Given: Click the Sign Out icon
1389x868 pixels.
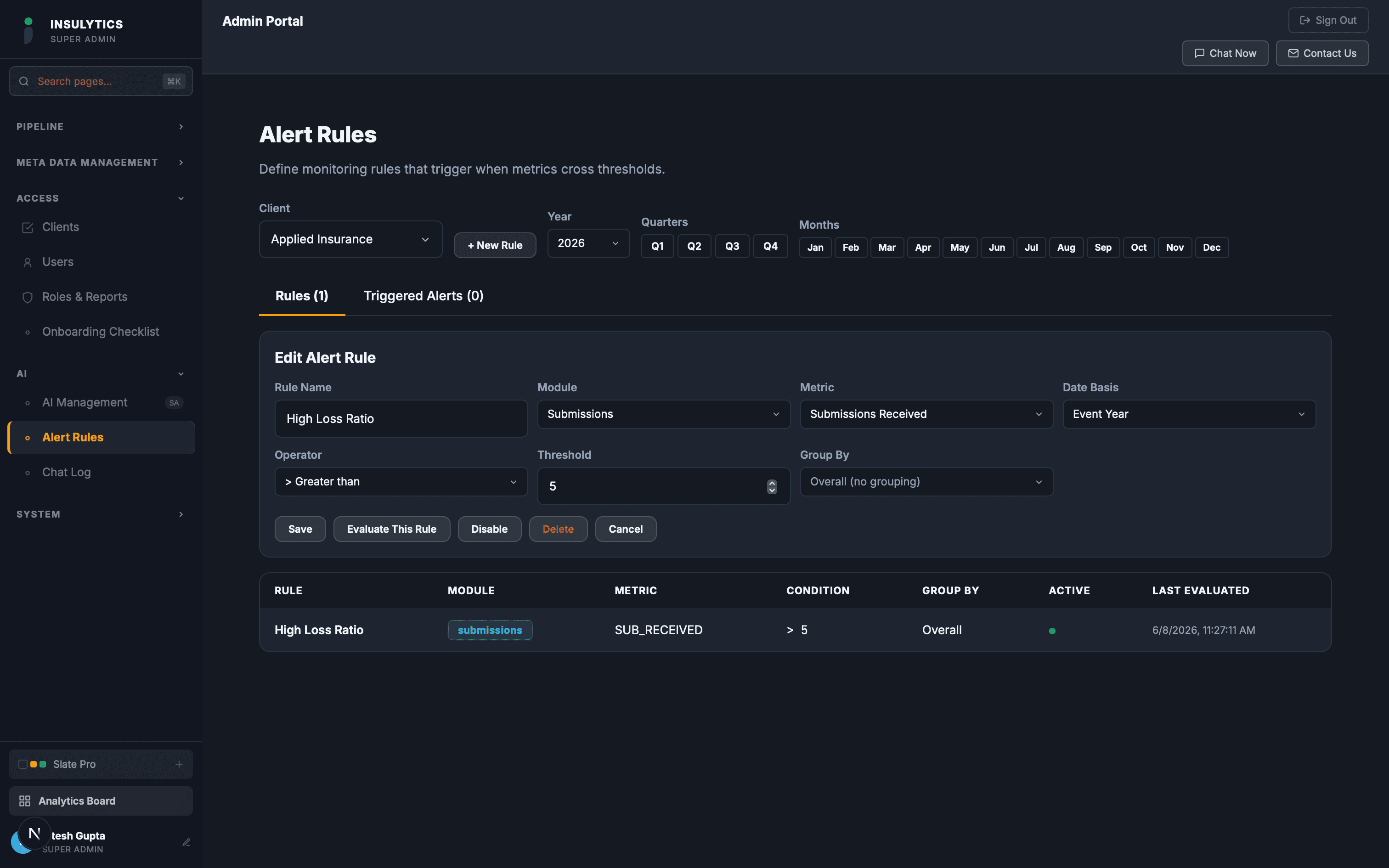Looking at the screenshot, I should [x=1304, y=20].
